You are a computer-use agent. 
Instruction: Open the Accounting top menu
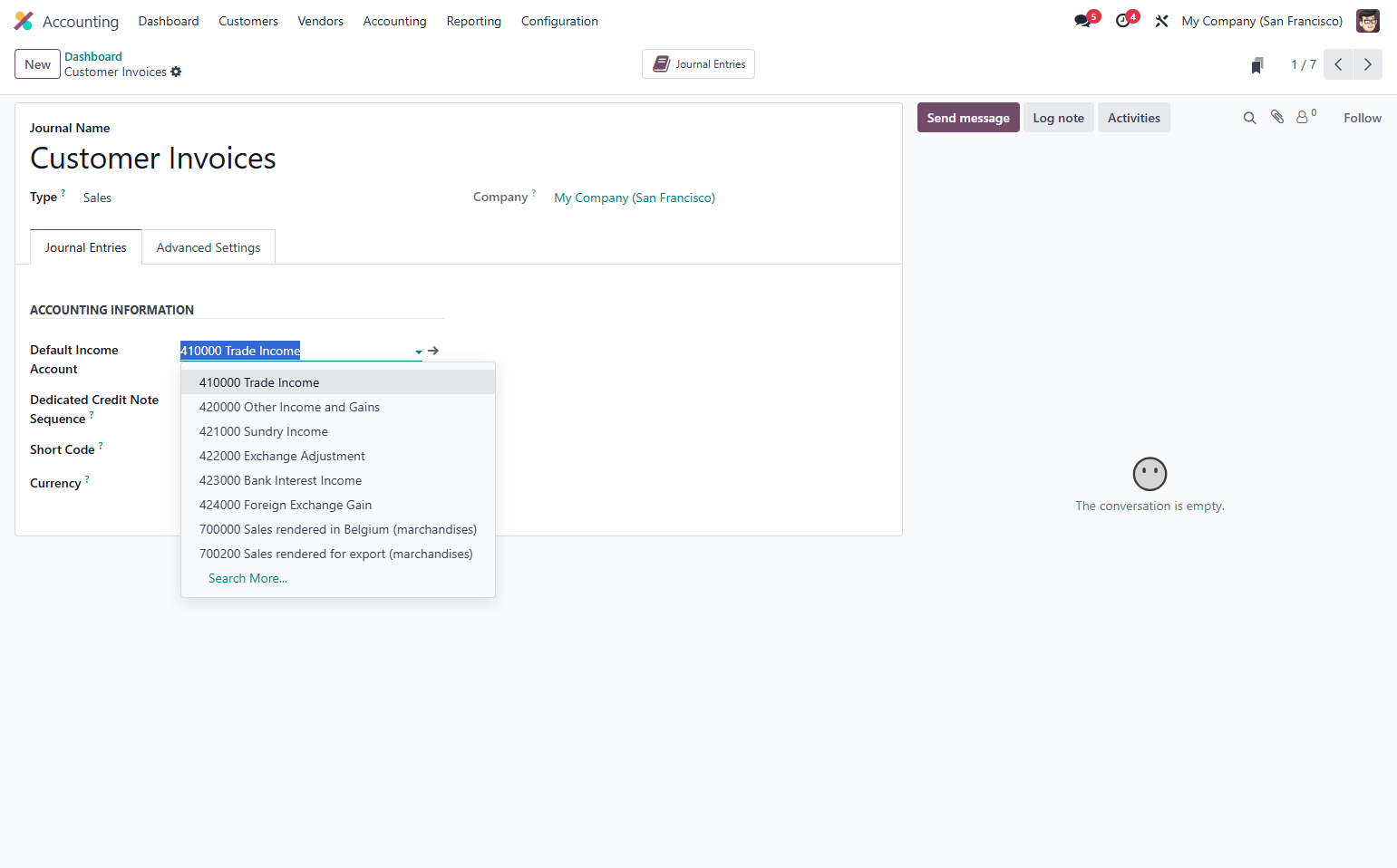(x=394, y=21)
